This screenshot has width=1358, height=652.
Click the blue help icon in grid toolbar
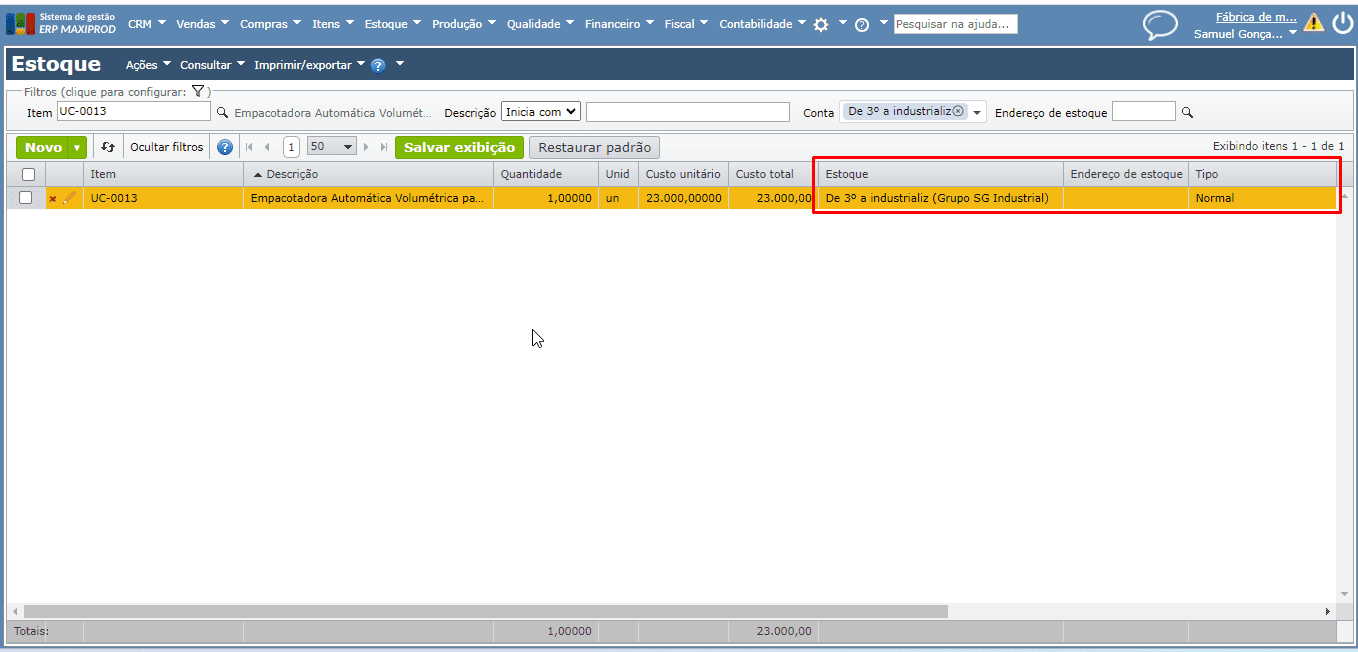tap(225, 147)
